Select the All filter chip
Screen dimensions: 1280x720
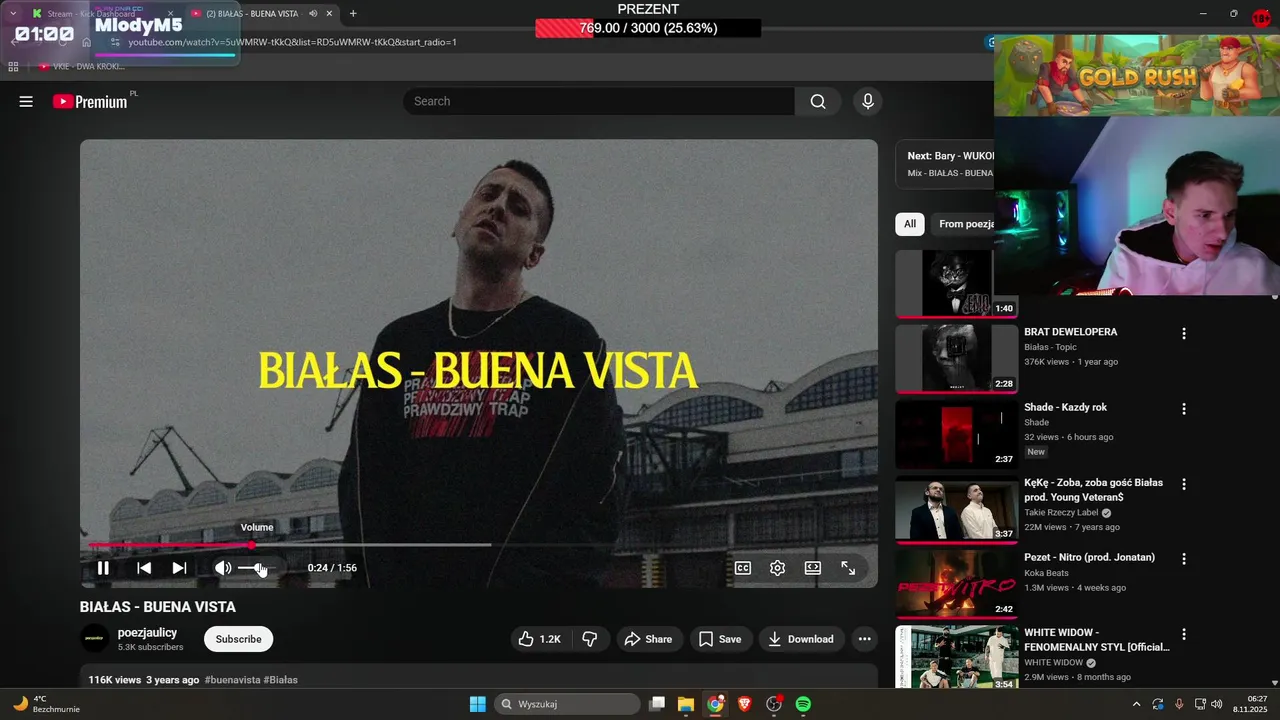tap(910, 224)
